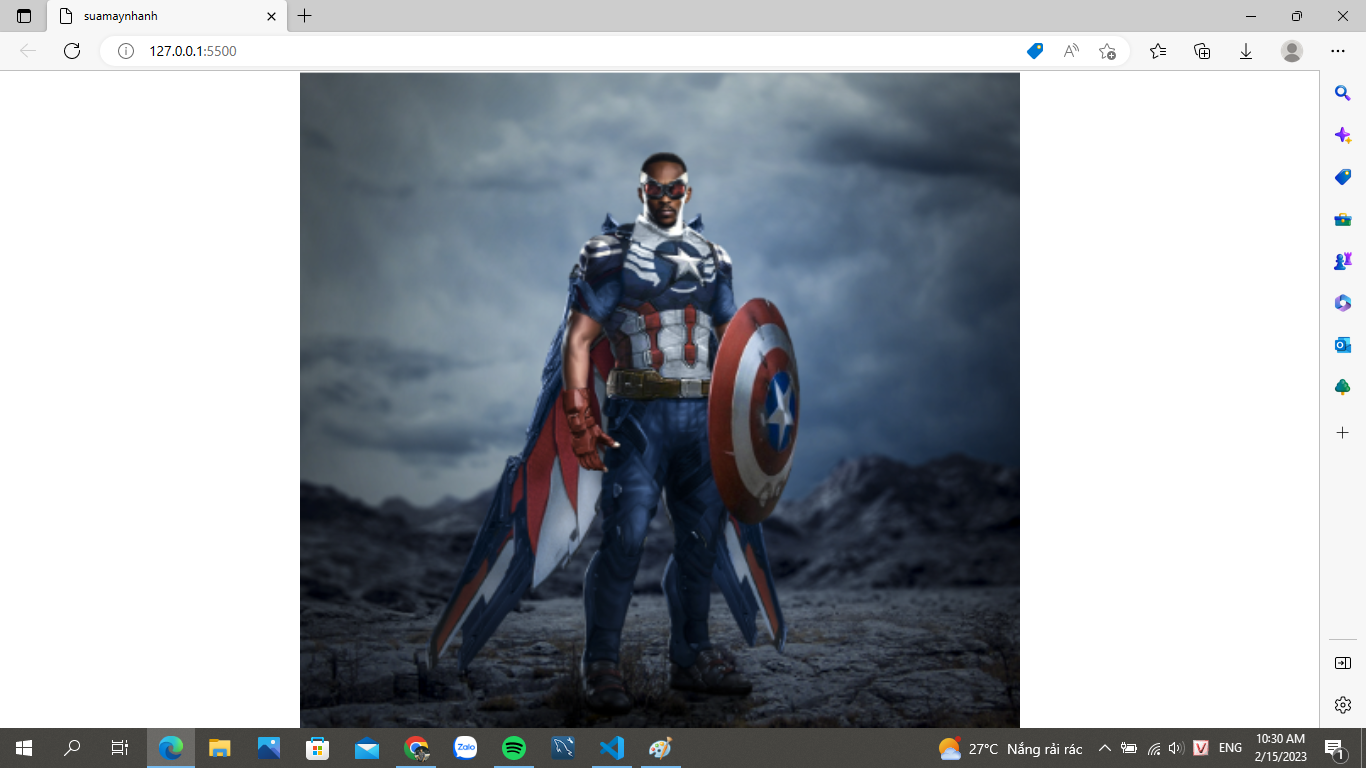1366x768 pixels.
Task: Start Read aloud for this page
Action: (x=1071, y=51)
